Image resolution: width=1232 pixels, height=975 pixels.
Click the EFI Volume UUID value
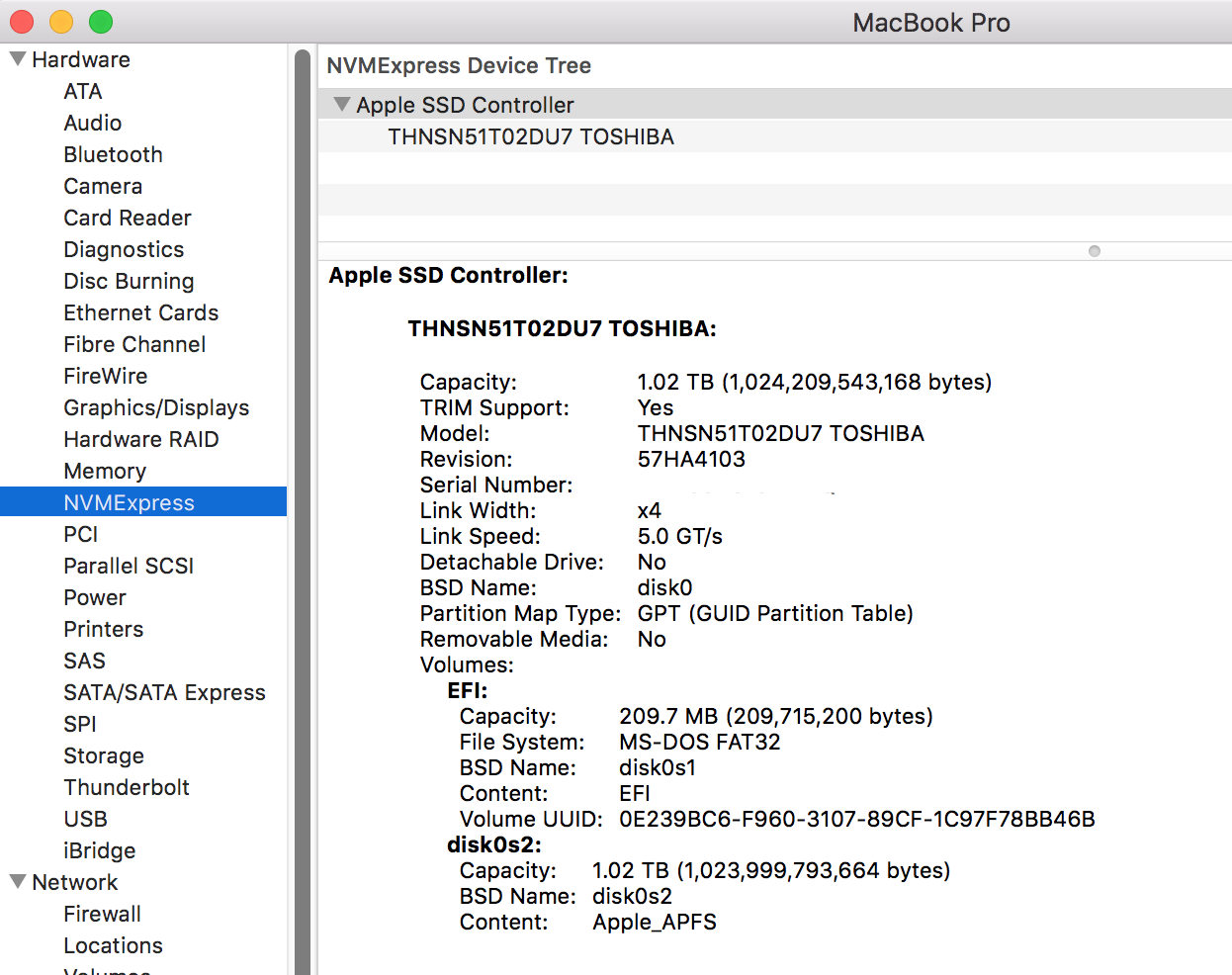(857, 819)
